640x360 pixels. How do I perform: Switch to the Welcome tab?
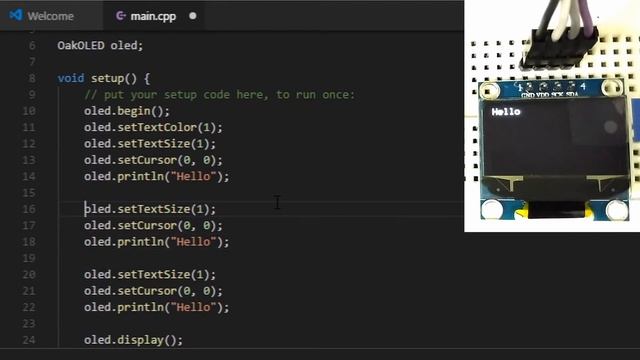point(51,16)
